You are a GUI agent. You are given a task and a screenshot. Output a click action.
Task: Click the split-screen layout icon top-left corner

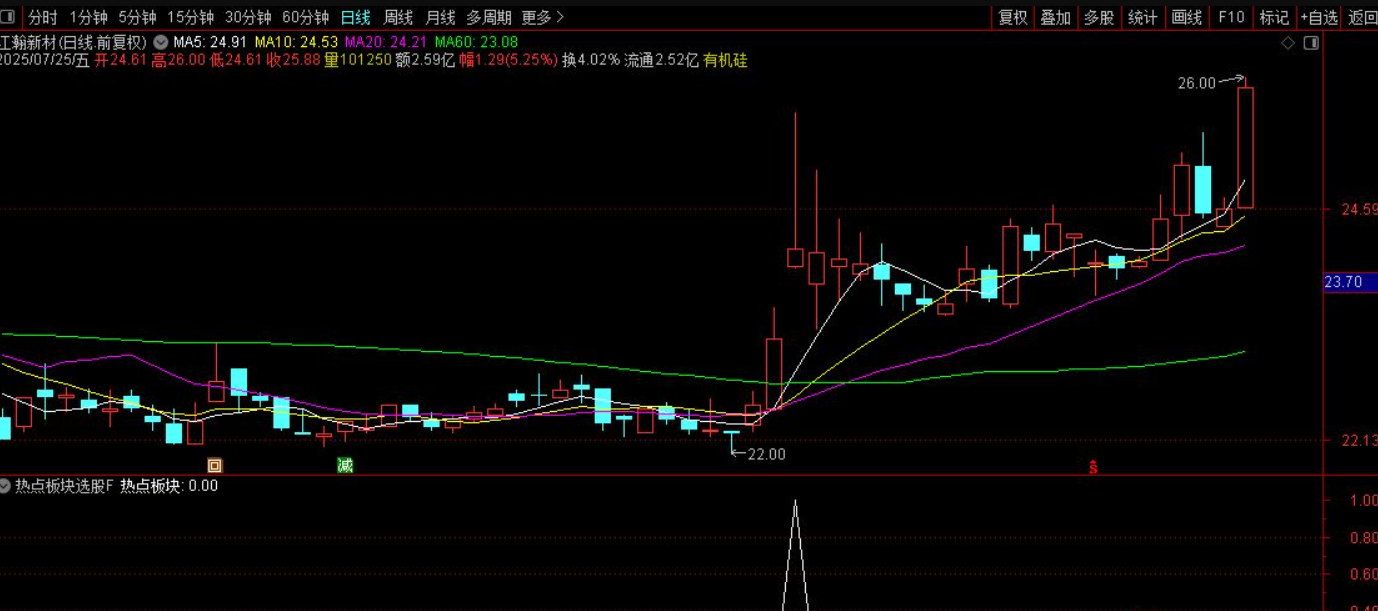point(8,17)
